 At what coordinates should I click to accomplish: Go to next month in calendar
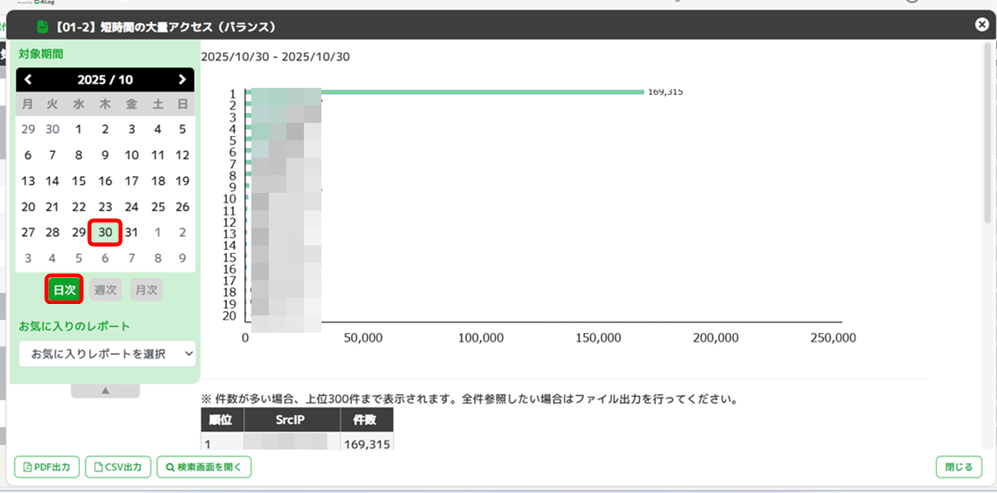click(182, 80)
